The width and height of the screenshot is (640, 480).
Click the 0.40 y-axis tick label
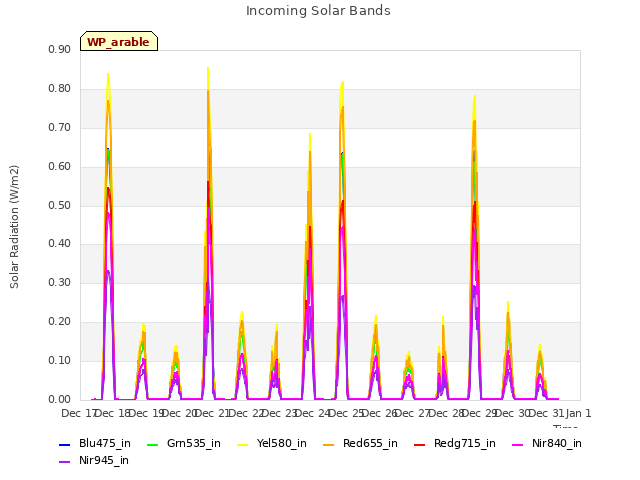60,244
